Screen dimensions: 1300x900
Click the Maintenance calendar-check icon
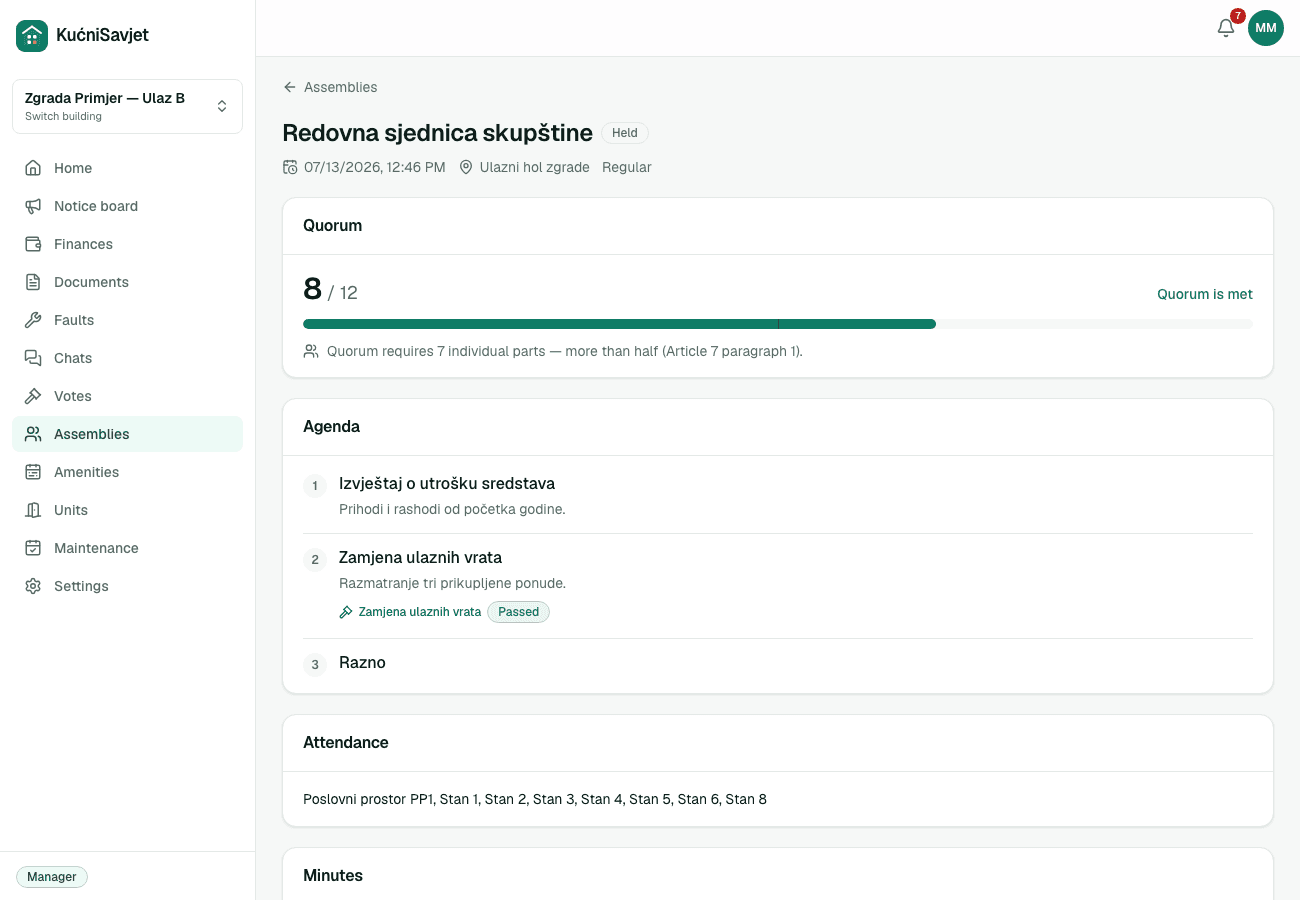coord(33,548)
